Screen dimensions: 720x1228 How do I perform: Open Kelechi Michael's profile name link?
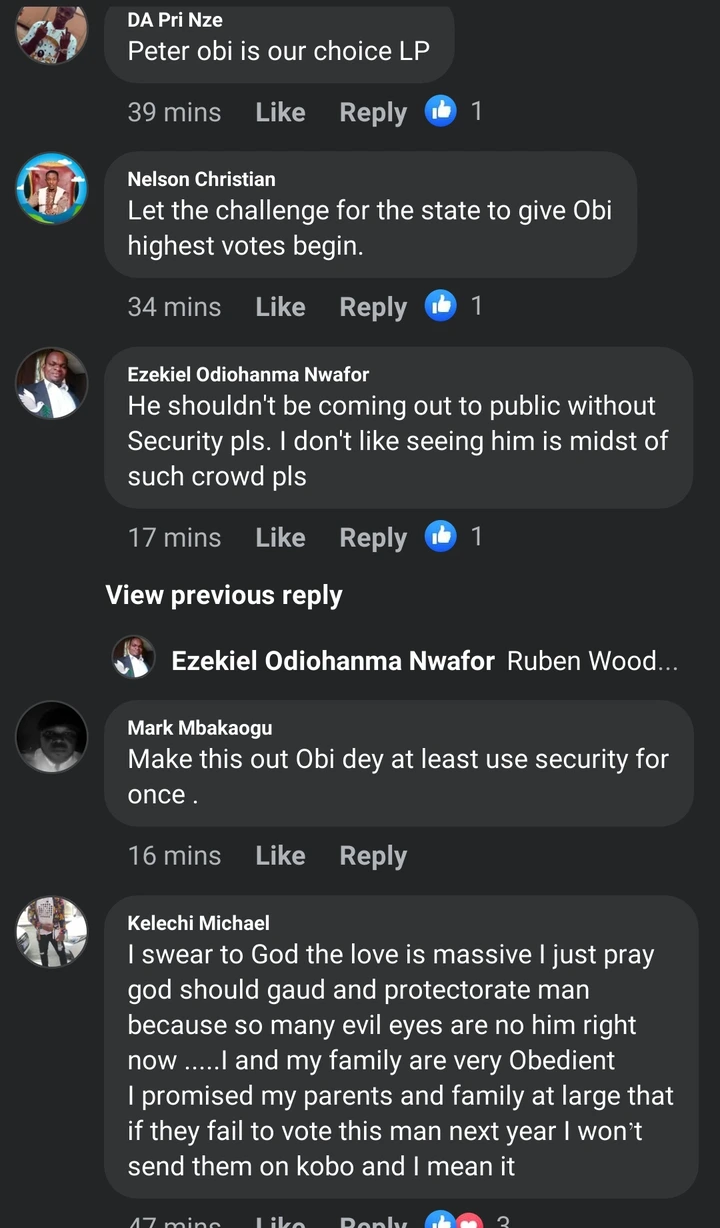tap(198, 923)
